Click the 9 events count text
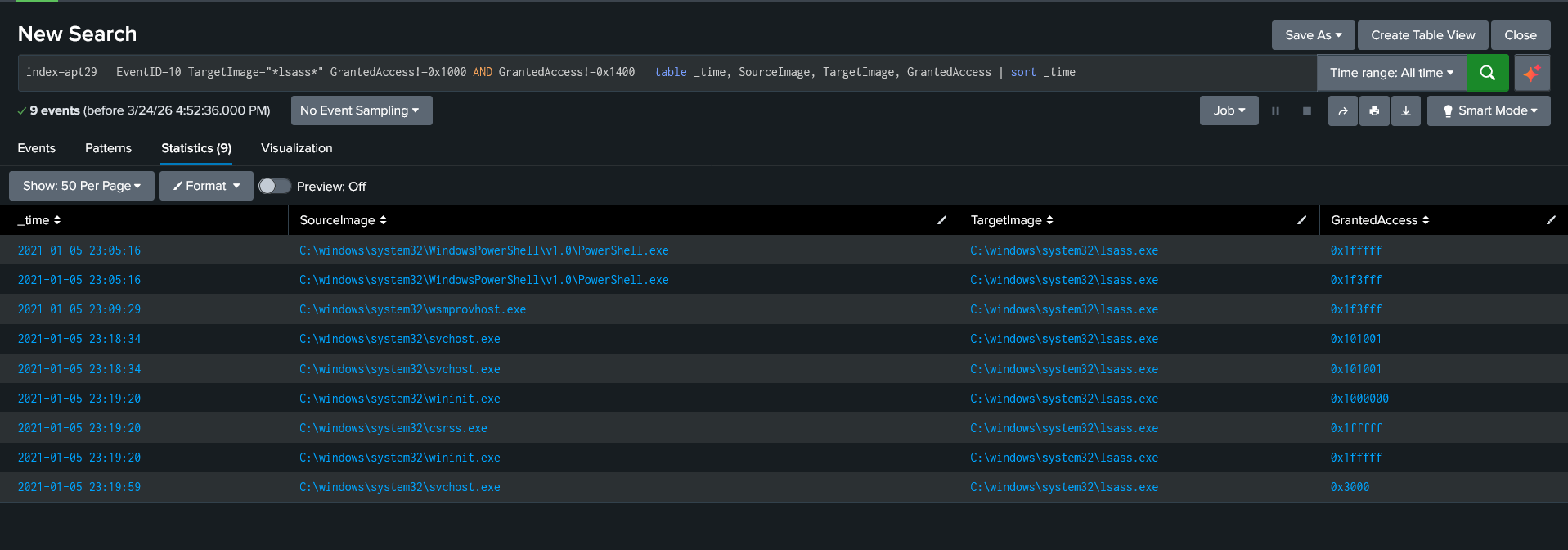1568x550 pixels. [x=55, y=110]
